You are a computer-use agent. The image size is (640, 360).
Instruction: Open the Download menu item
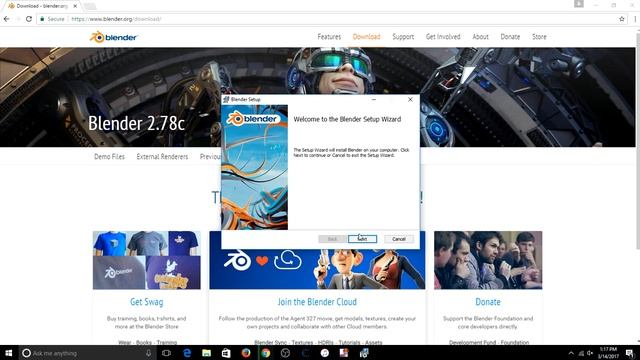click(366, 37)
